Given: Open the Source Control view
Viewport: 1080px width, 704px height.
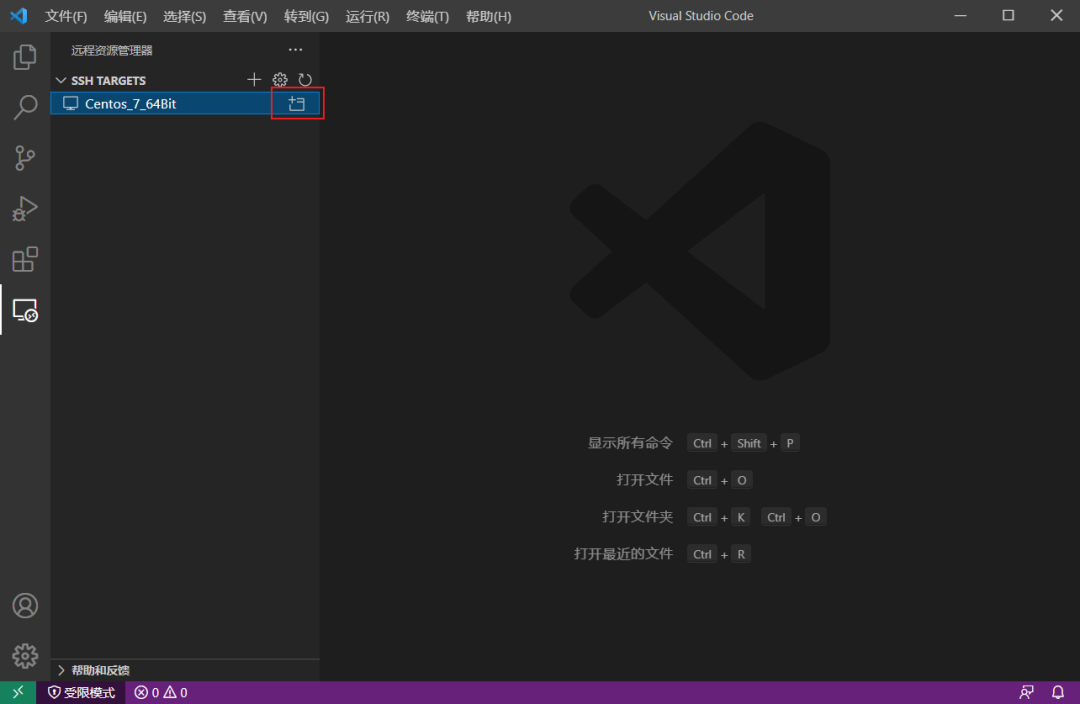Looking at the screenshot, I should point(25,158).
